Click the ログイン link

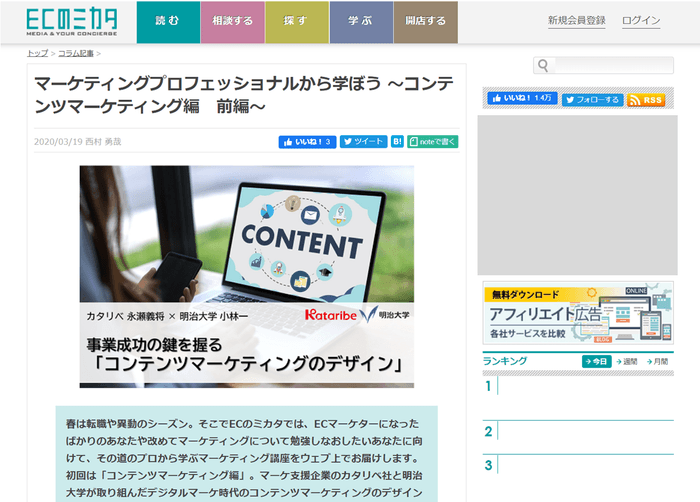[x=640, y=21]
